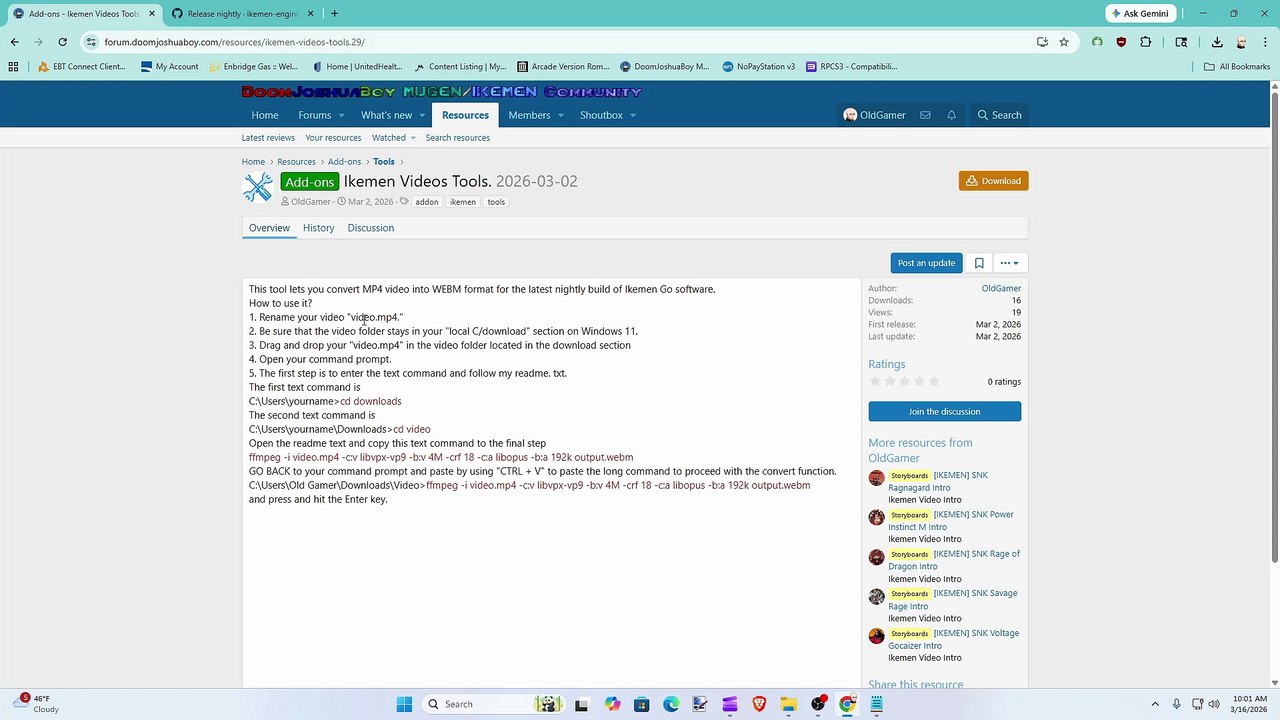The width and height of the screenshot is (1280, 720).
Task: Go to Home in the forum navbar
Action: [x=265, y=115]
